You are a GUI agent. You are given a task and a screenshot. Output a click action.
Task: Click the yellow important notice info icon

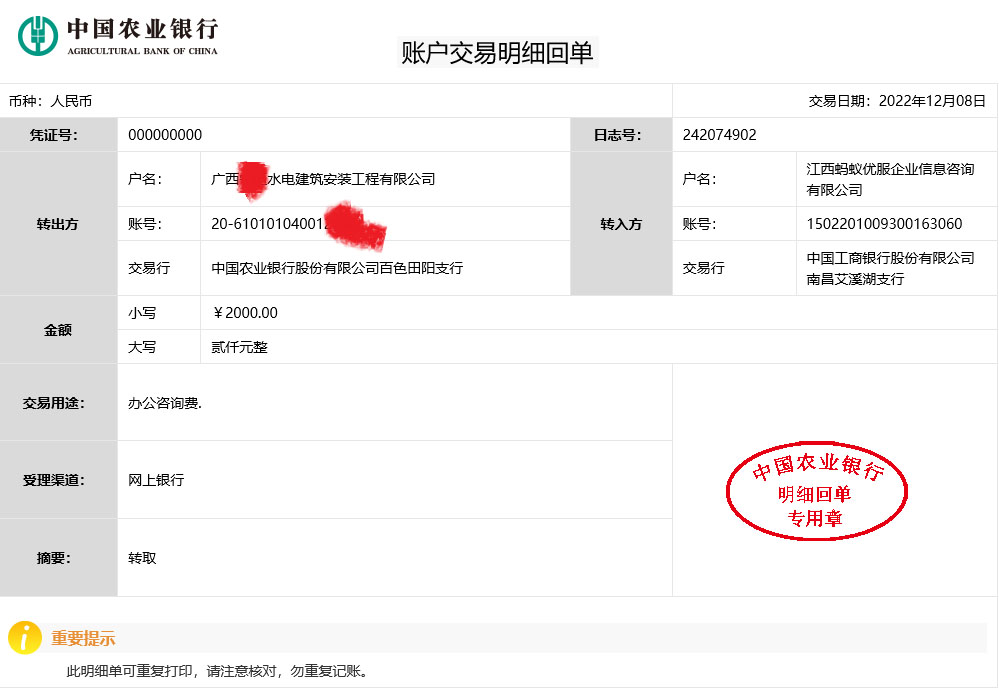click(24, 637)
